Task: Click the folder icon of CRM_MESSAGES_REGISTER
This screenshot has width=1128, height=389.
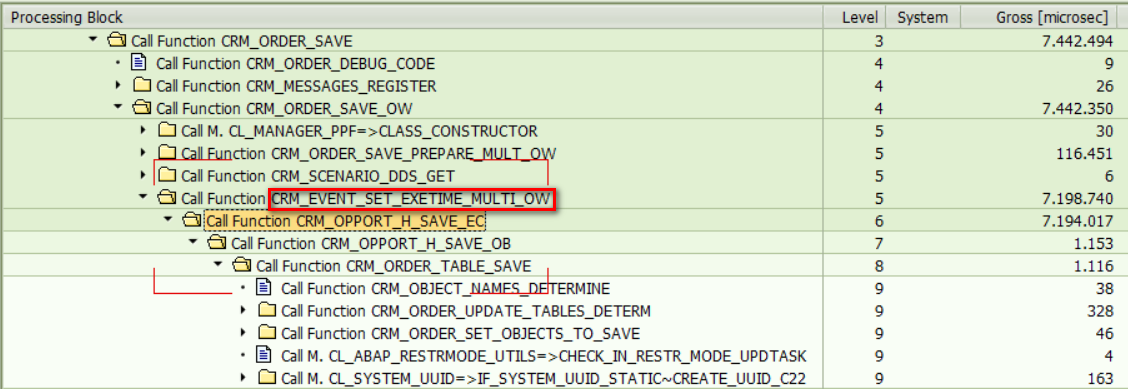Action: point(142,86)
